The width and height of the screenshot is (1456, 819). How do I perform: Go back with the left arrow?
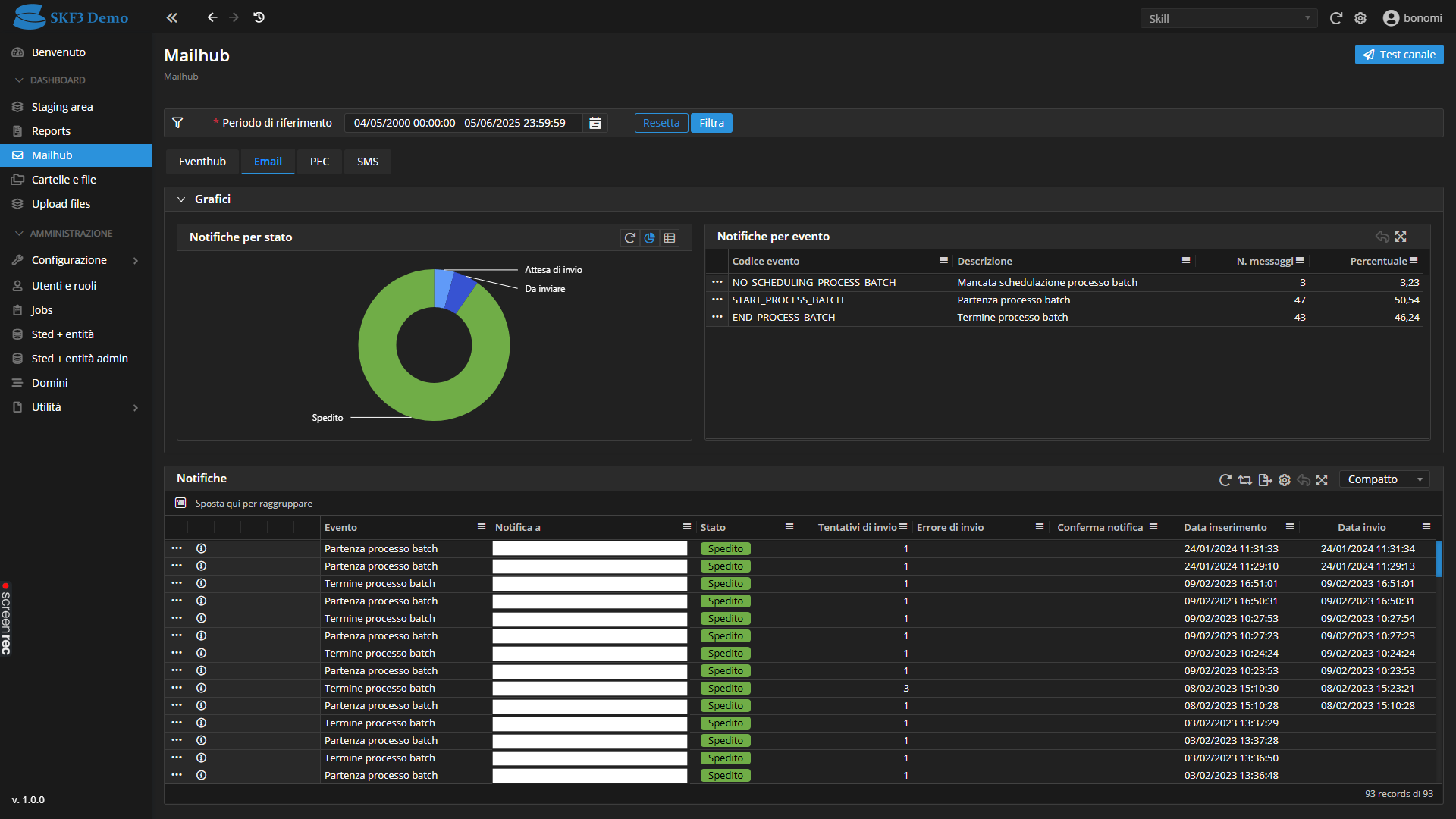coord(212,17)
